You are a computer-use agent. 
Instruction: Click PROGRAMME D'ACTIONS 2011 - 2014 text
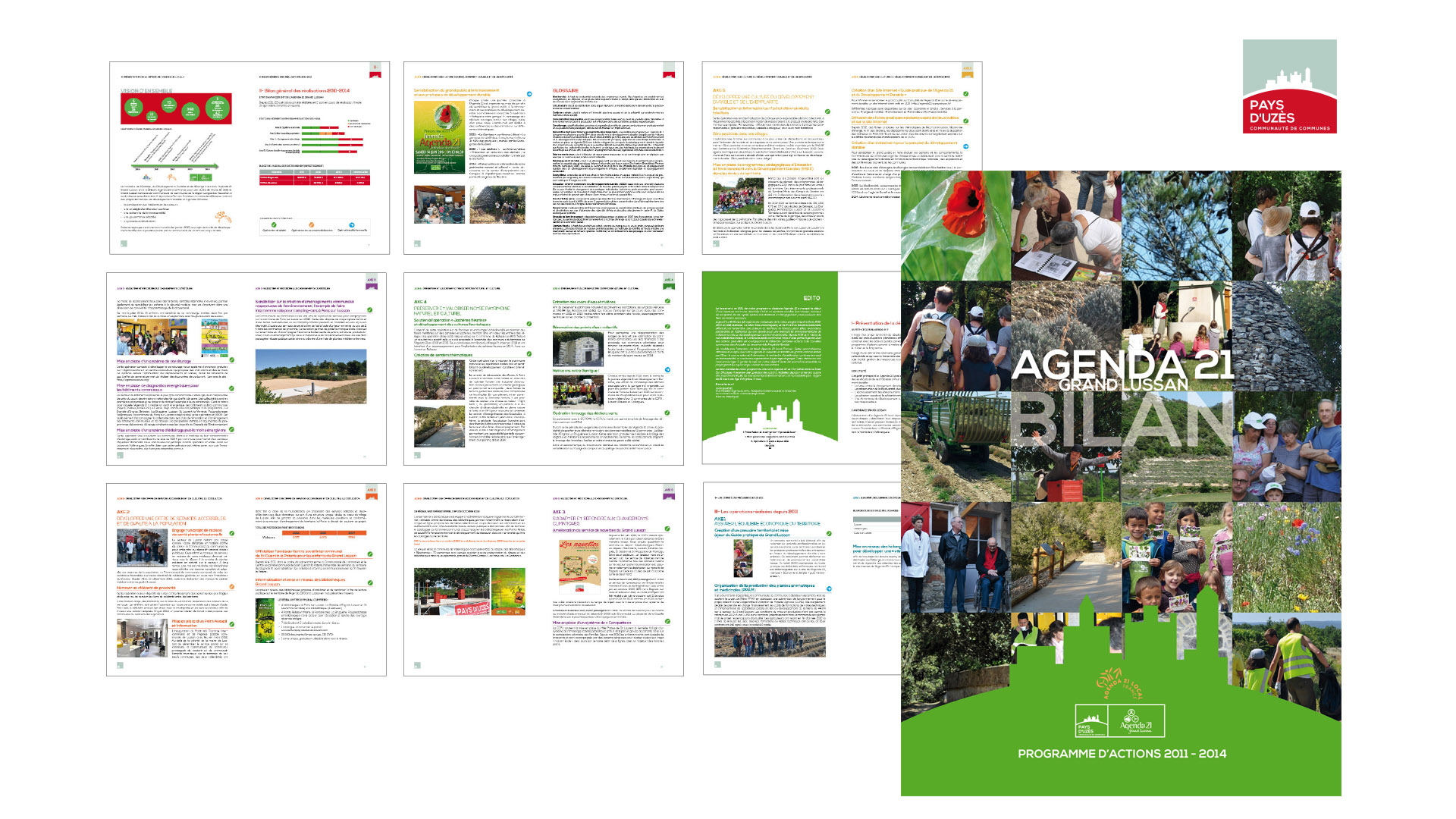1122,754
